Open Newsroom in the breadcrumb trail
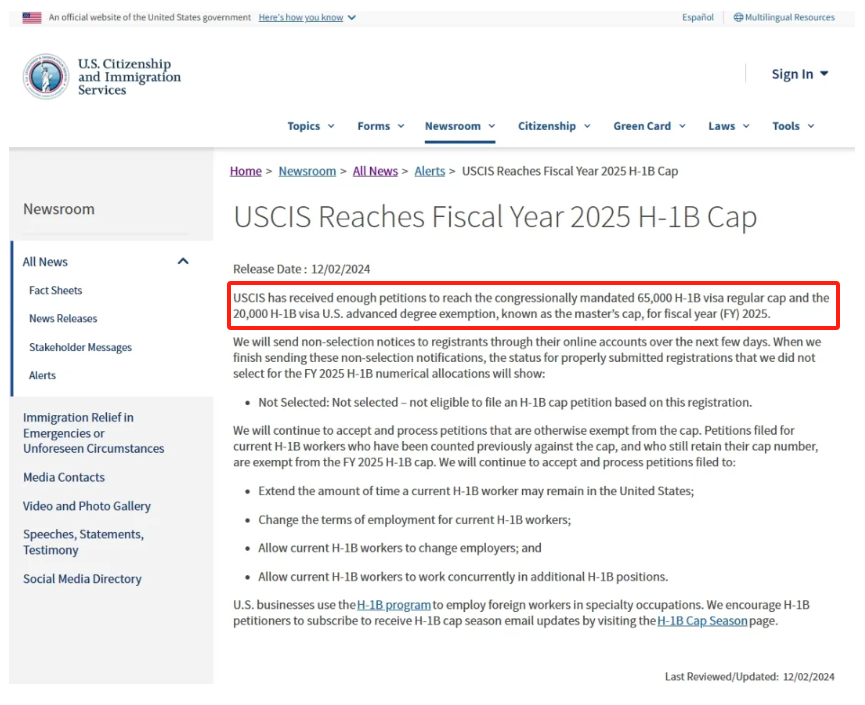 coord(307,172)
